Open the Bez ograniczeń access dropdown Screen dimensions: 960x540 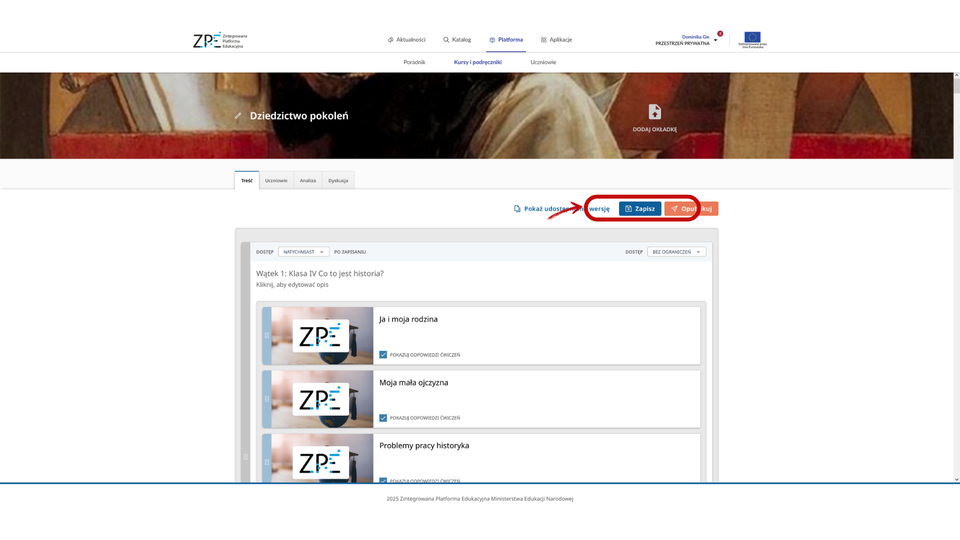point(676,252)
